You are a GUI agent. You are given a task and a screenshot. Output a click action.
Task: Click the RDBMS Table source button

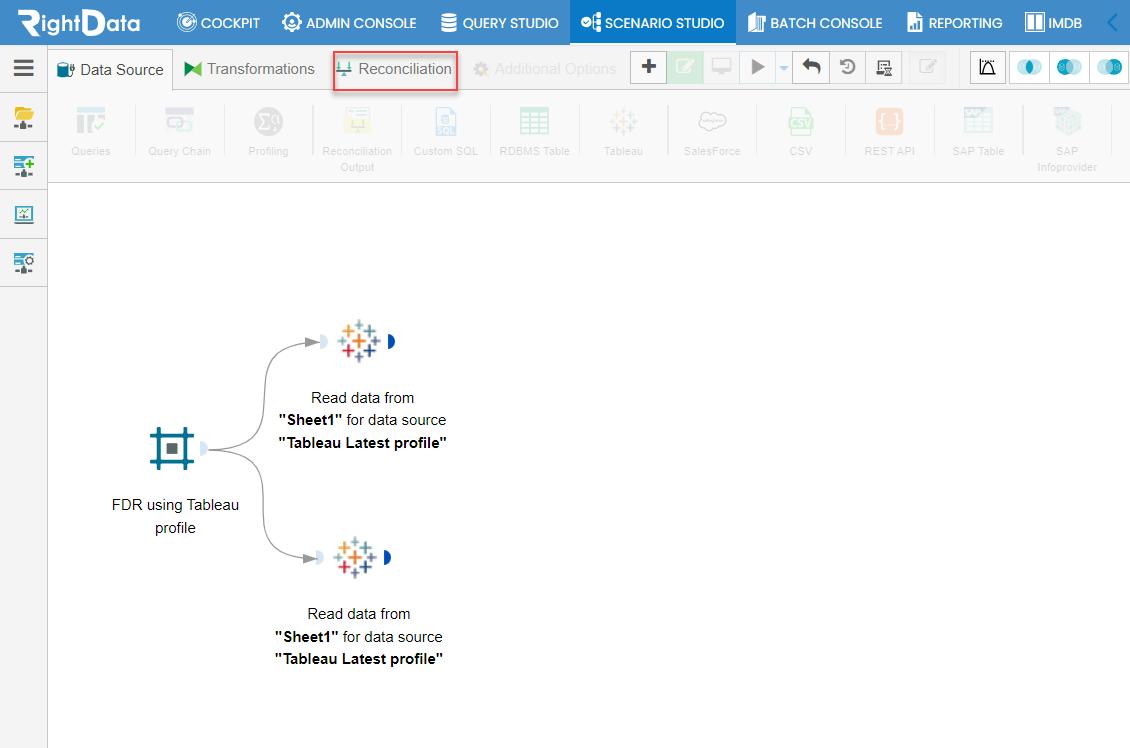pyautogui.click(x=534, y=132)
